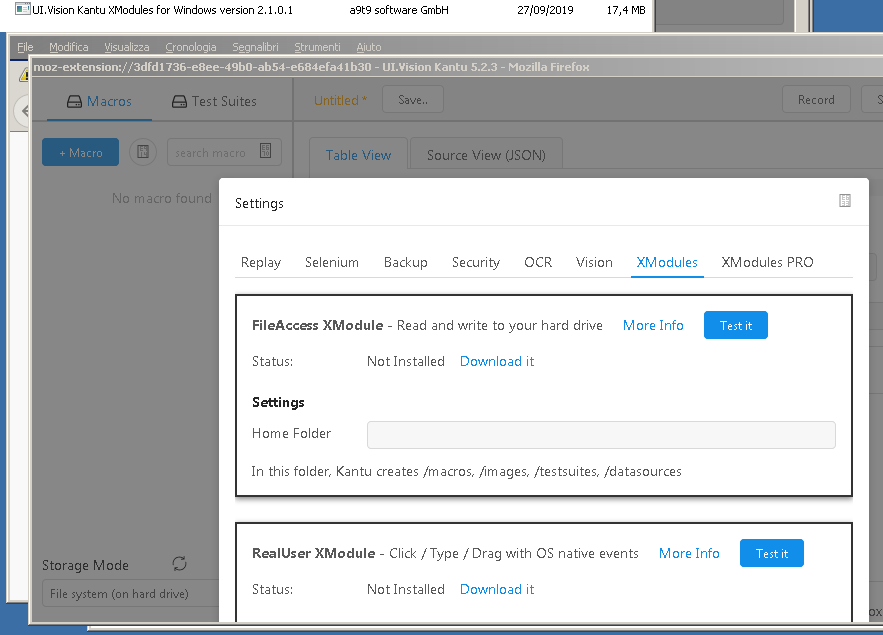
Task: Select the XModules settings tab
Action: tap(667, 262)
